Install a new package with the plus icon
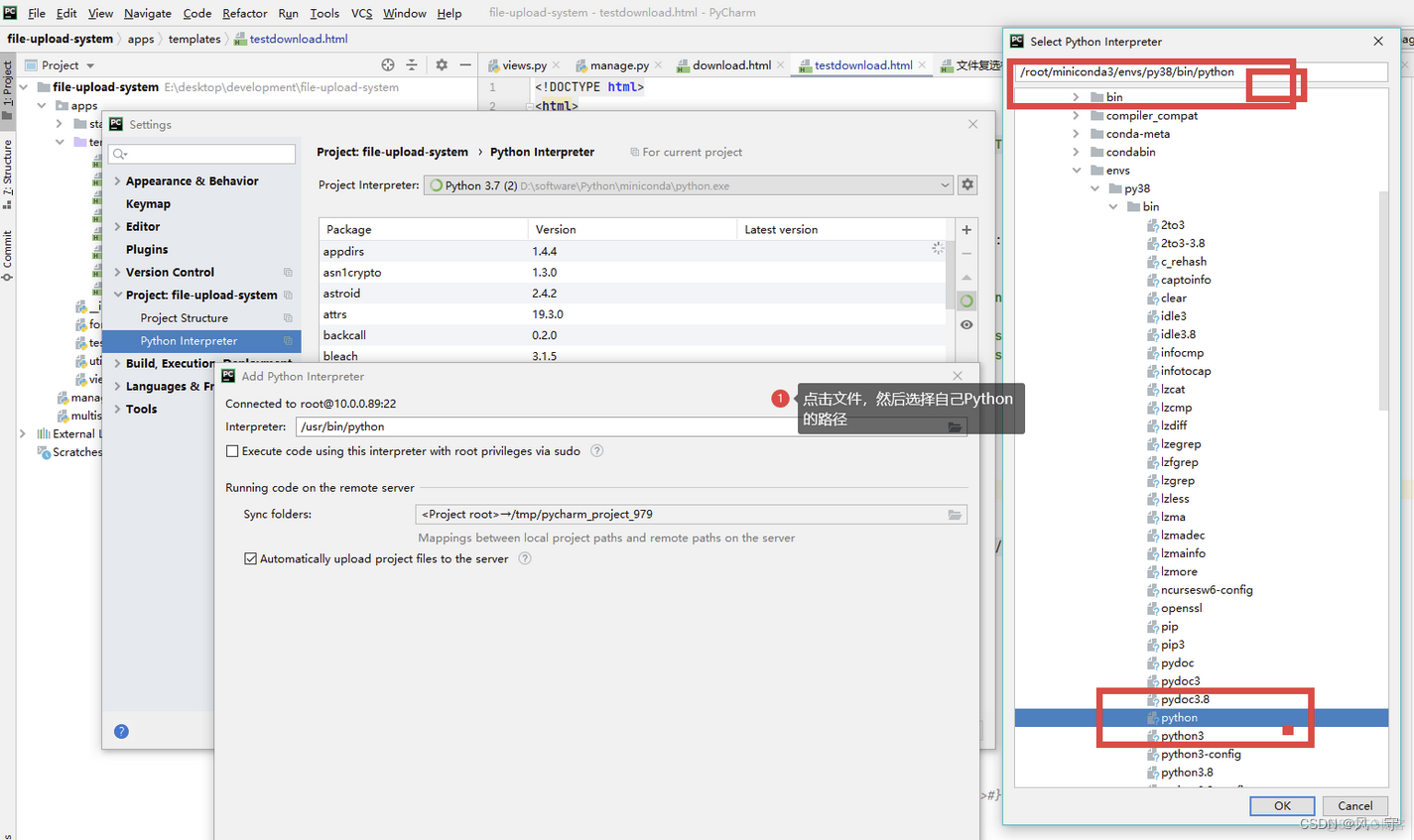Image resolution: width=1414 pixels, height=840 pixels. [x=965, y=229]
